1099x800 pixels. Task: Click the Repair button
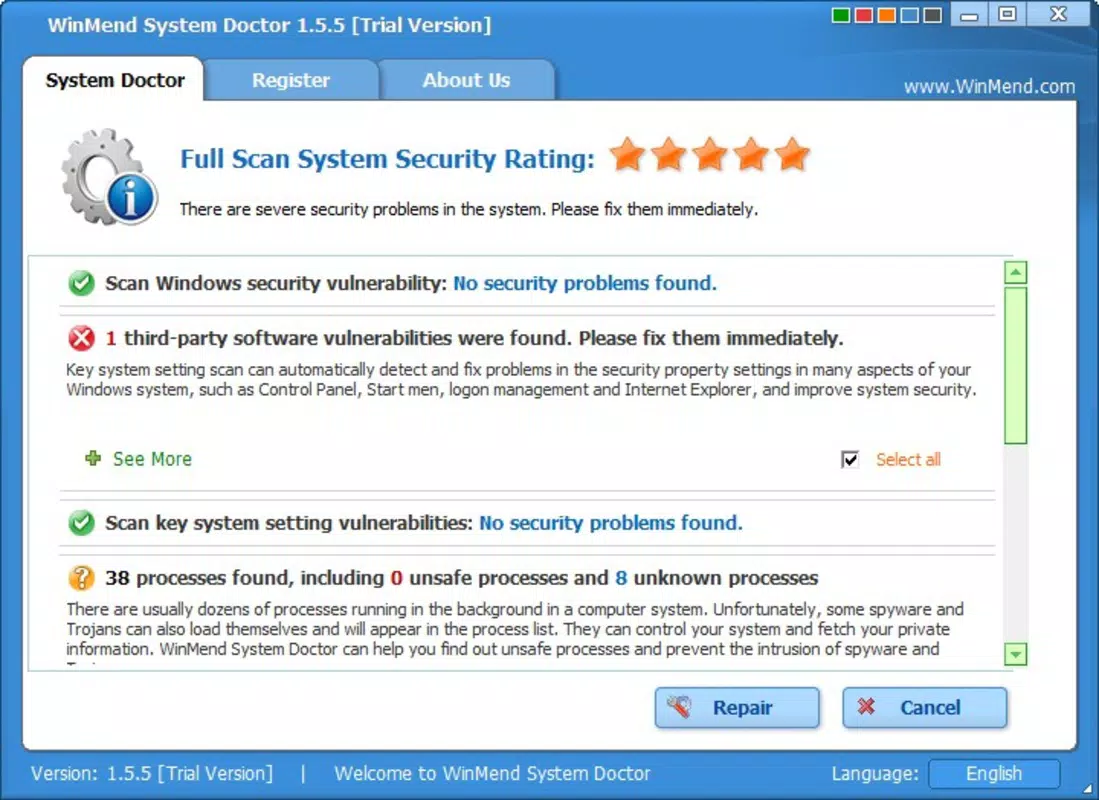point(737,707)
